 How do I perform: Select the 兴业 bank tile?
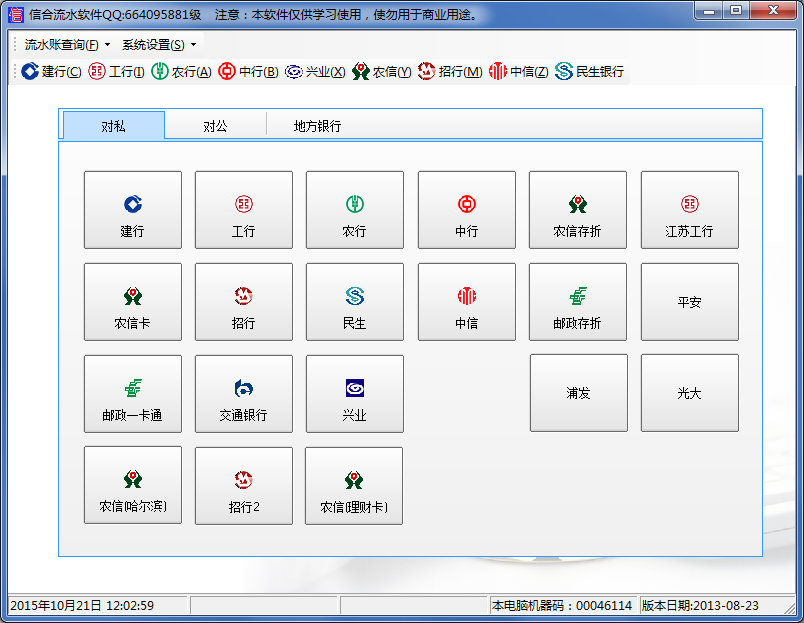355,394
